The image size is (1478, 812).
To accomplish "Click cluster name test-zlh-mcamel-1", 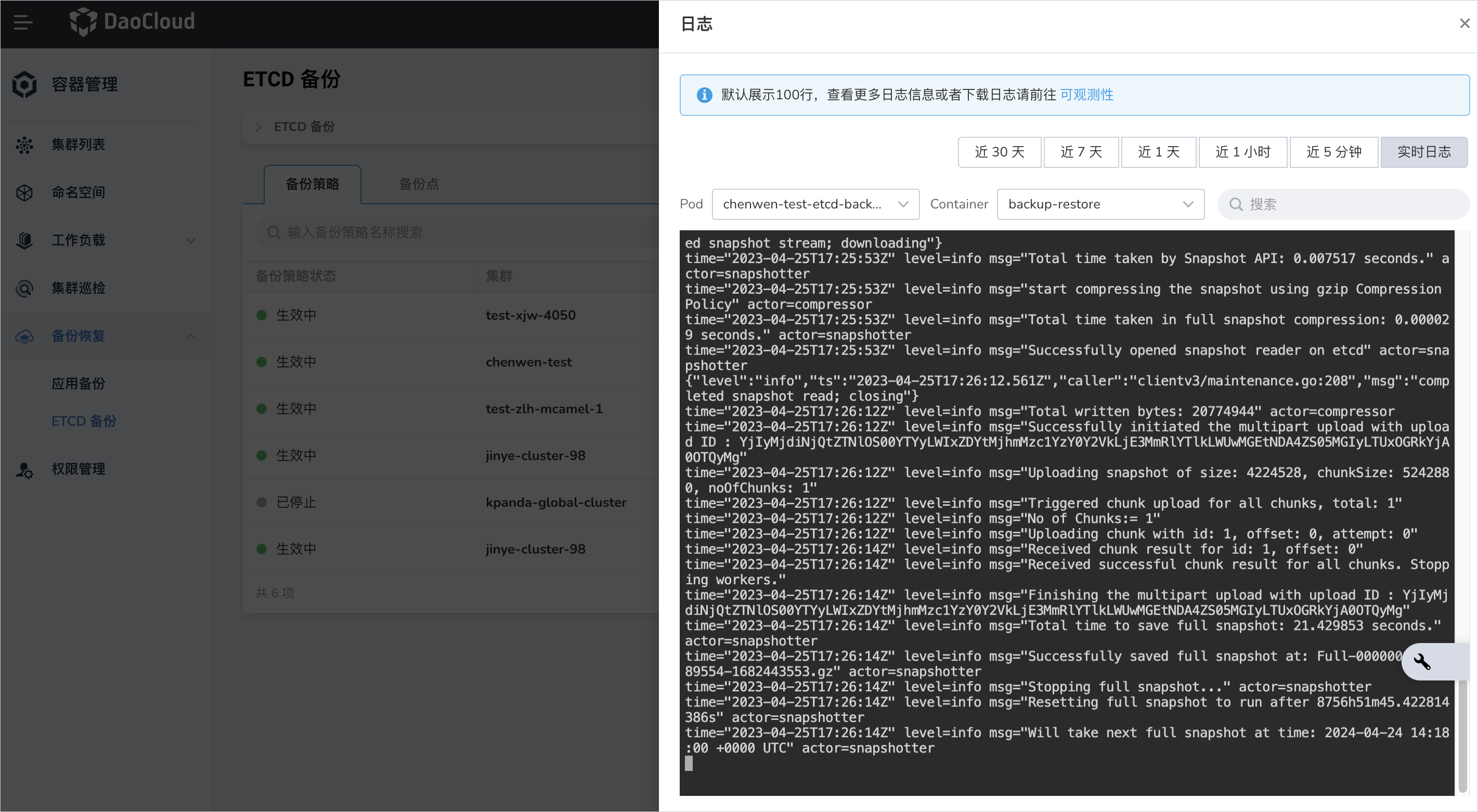I will pyautogui.click(x=544, y=409).
